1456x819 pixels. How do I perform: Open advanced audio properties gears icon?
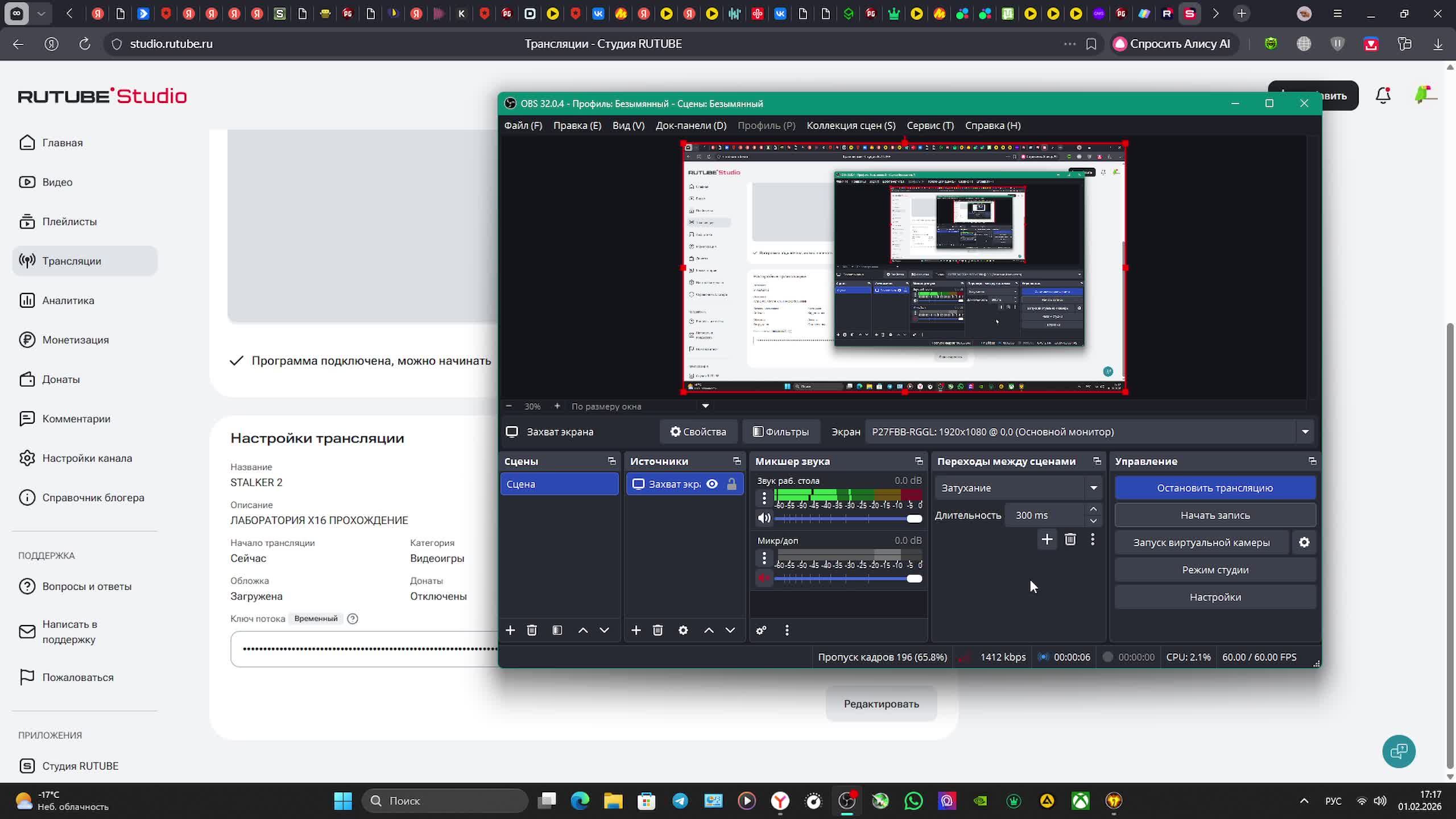tap(761, 630)
